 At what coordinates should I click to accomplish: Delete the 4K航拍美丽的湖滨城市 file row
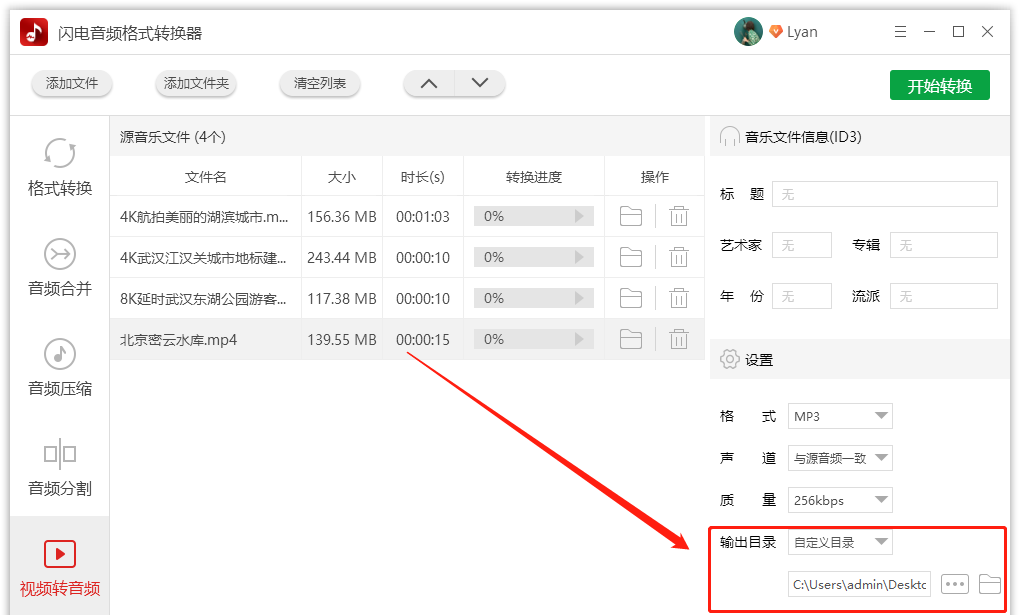point(678,216)
